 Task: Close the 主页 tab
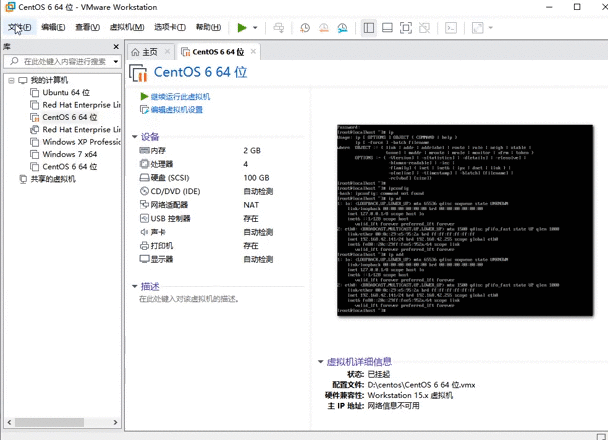pos(168,52)
